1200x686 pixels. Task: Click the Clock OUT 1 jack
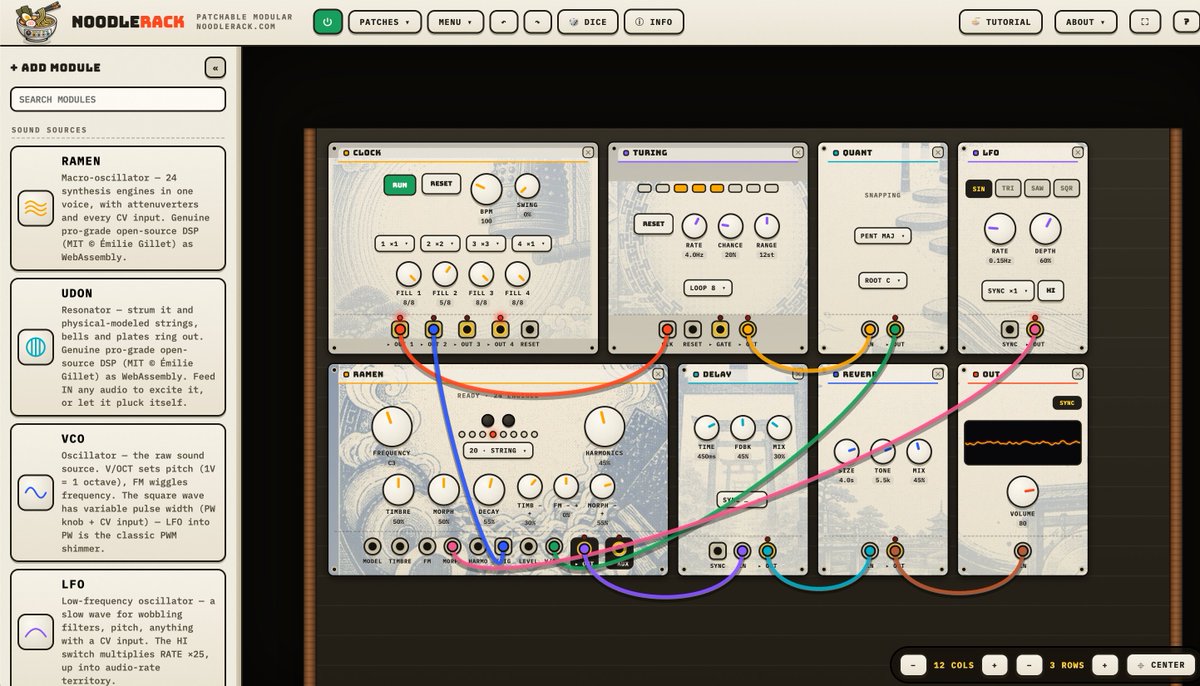(400, 329)
